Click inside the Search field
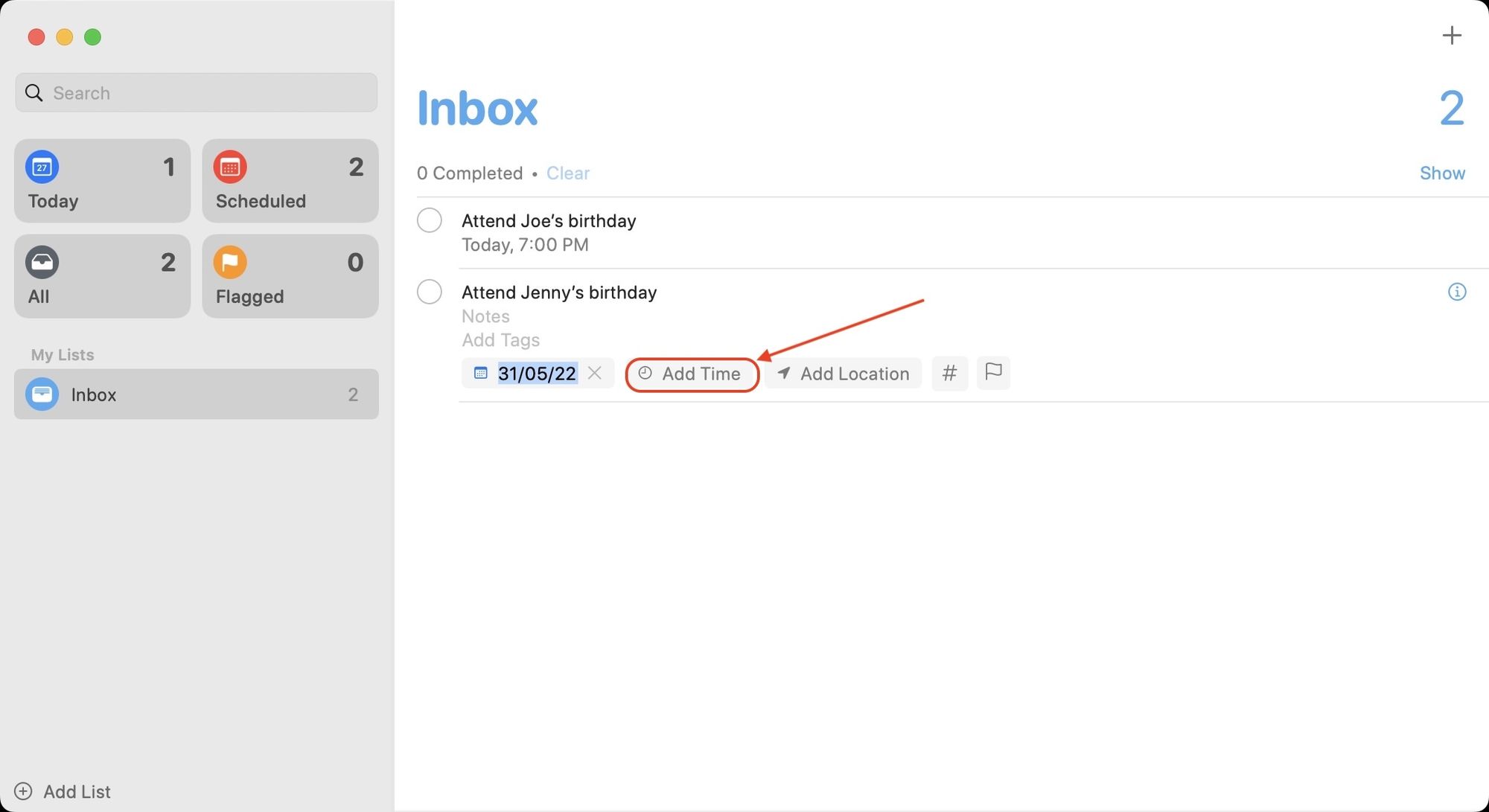Screen dimensions: 1489x812 point(196,92)
